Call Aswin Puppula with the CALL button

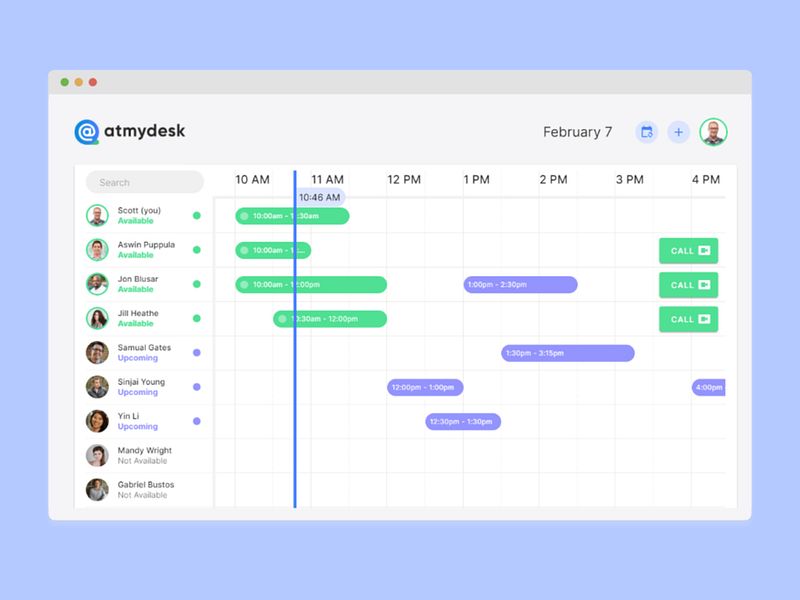point(688,251)
